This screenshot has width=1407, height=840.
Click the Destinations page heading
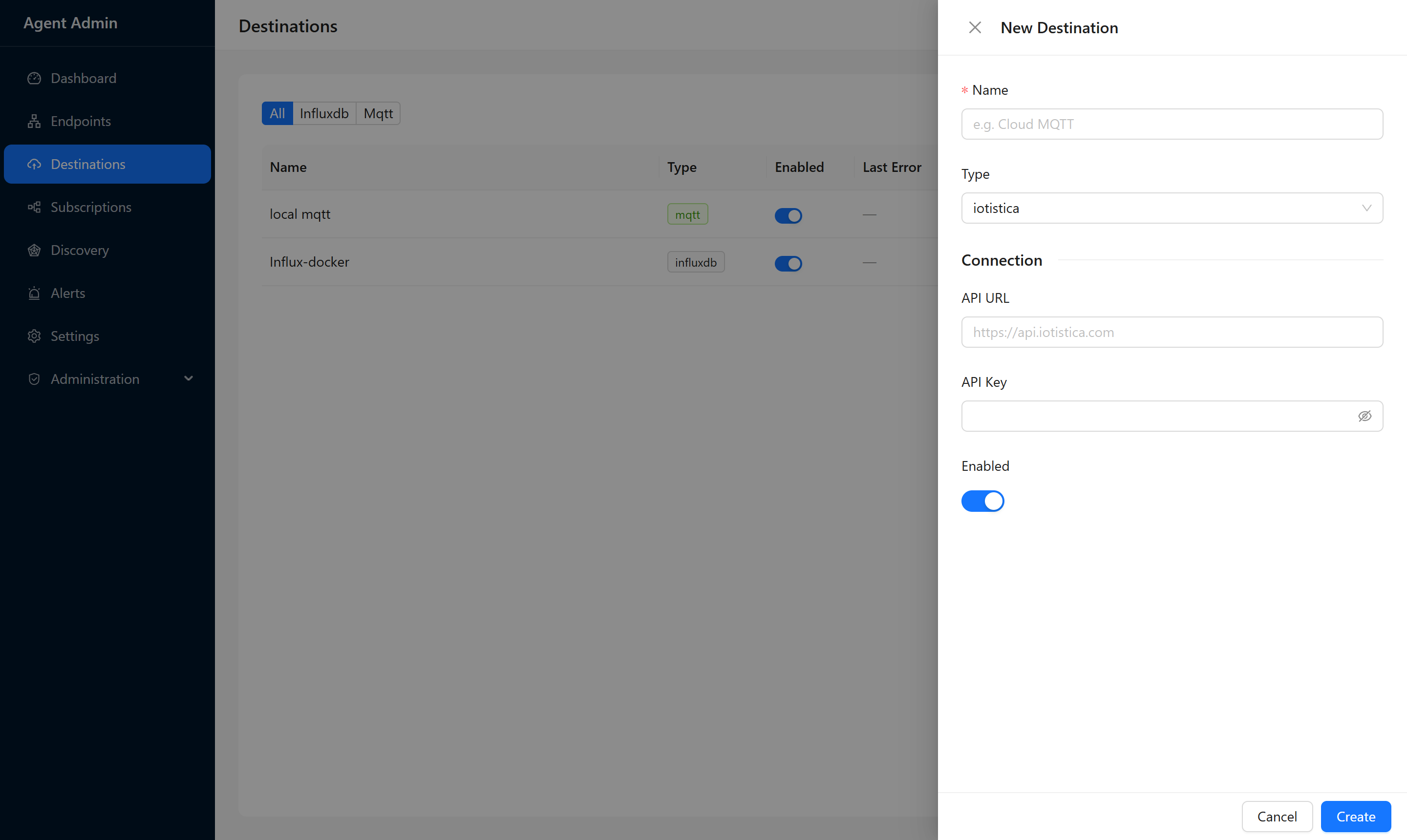(x=288, y=26)
